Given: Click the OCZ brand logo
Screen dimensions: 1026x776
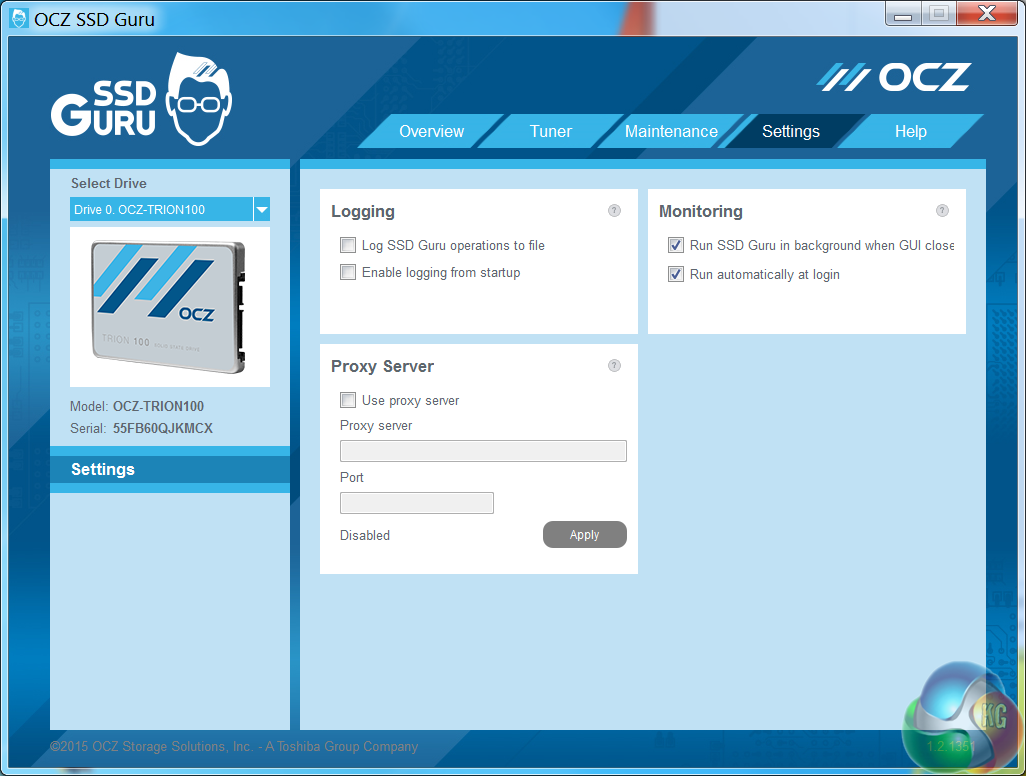Looking at the screenshot, I should (x=893, y=77).
